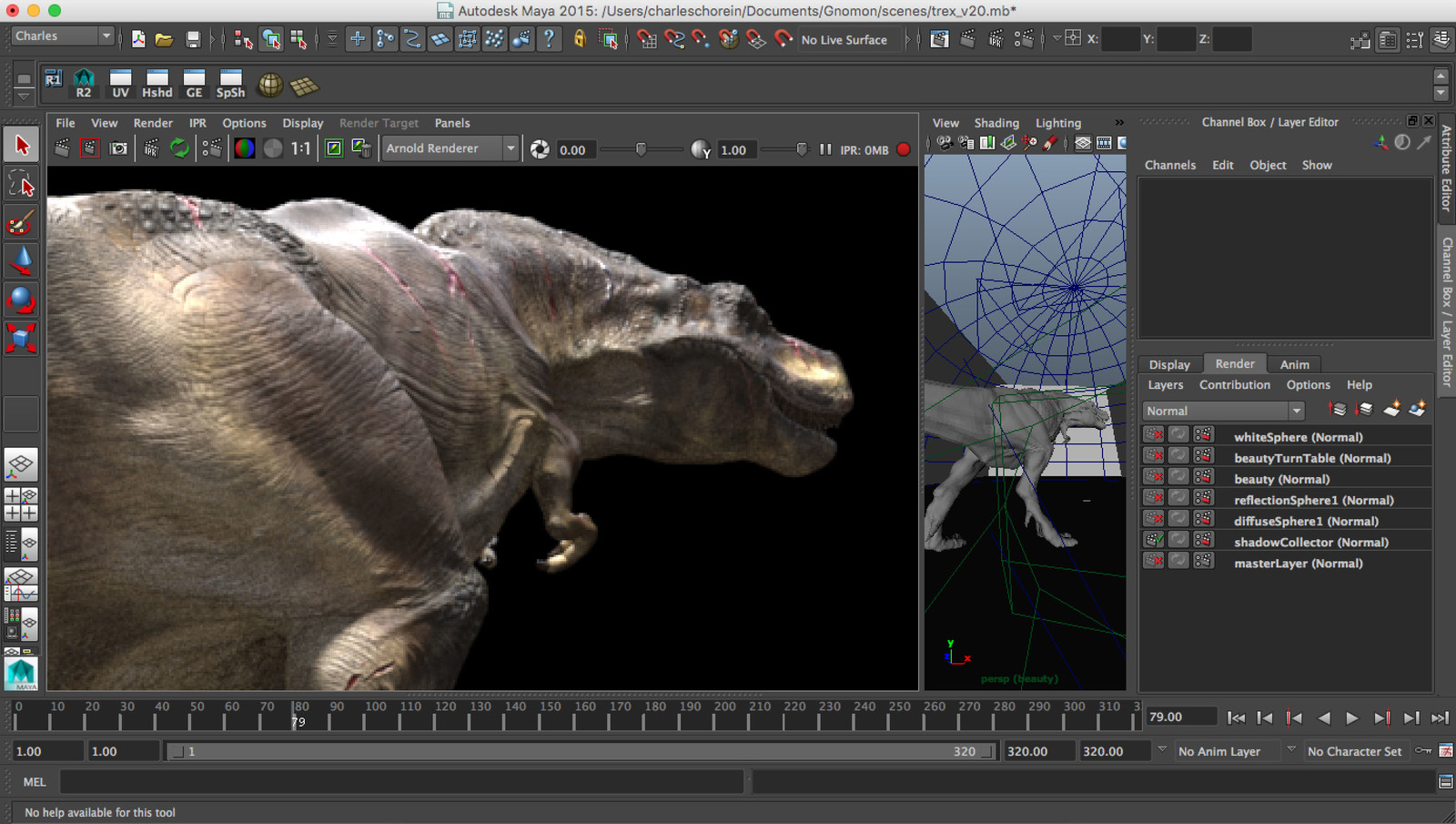Switch to the Display tab in Layer Editor
This screenshot has width=1456, height=824.
point(1169,363)
